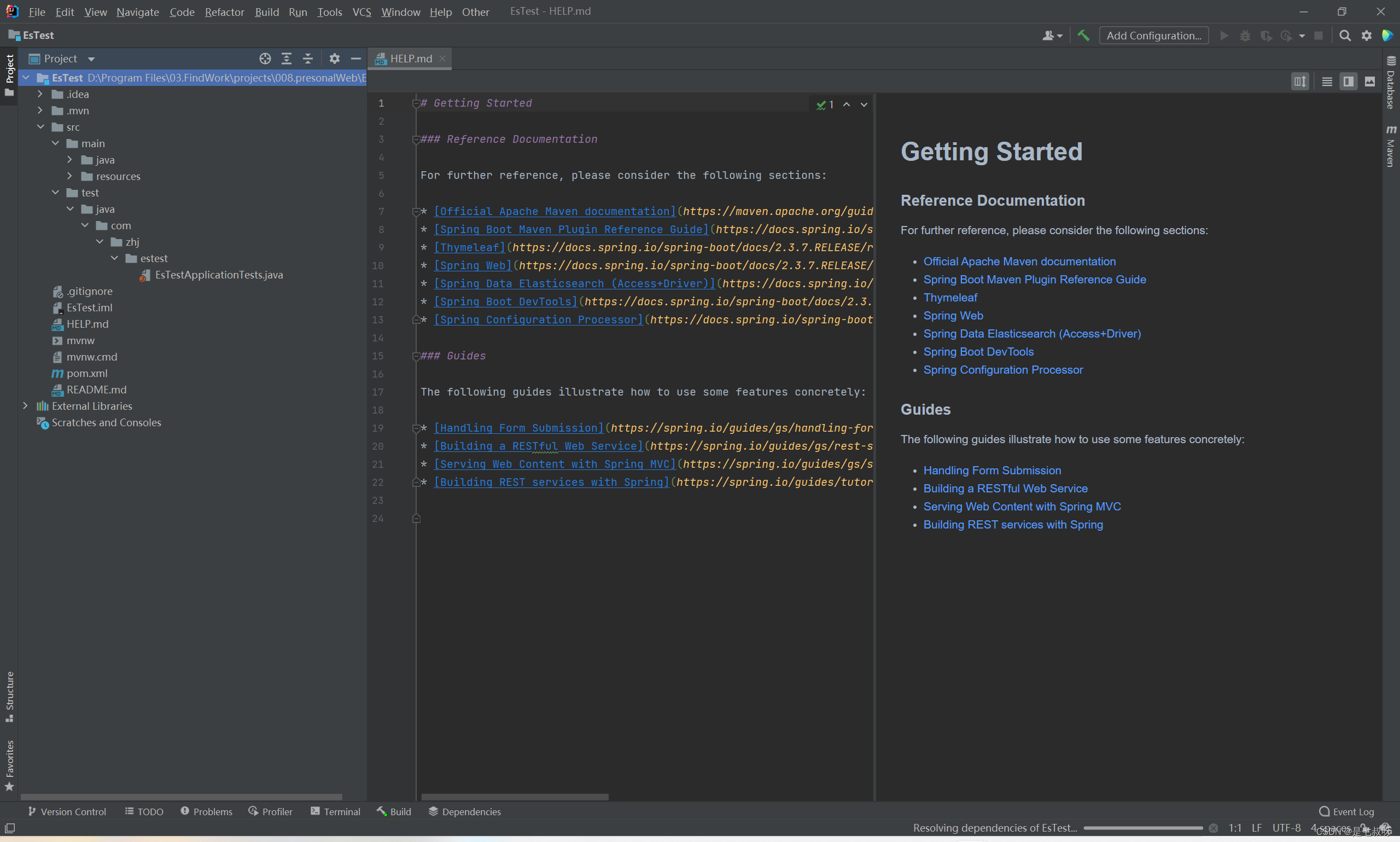Open Building a RESTful Web Service preview link
Screen dimensions: 1400x842
pyautogui.click(x=1005, y=488)
